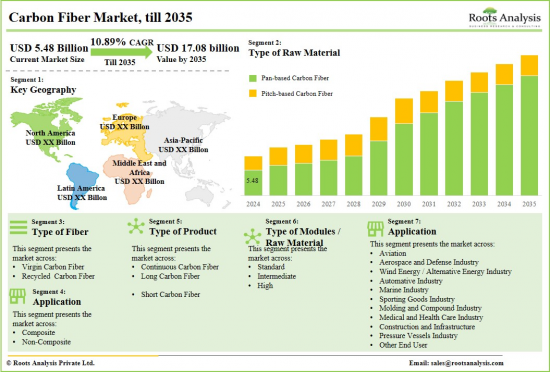Click 'Wind Energy / Alternative Energy Industry'
This screenshot has height=372, width=550.
445,271
